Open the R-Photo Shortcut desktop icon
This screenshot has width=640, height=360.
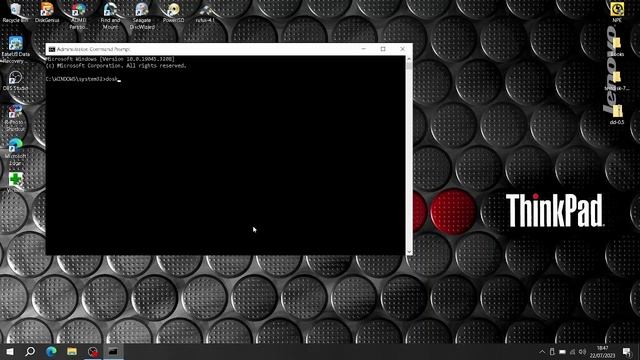coord(15,118)
